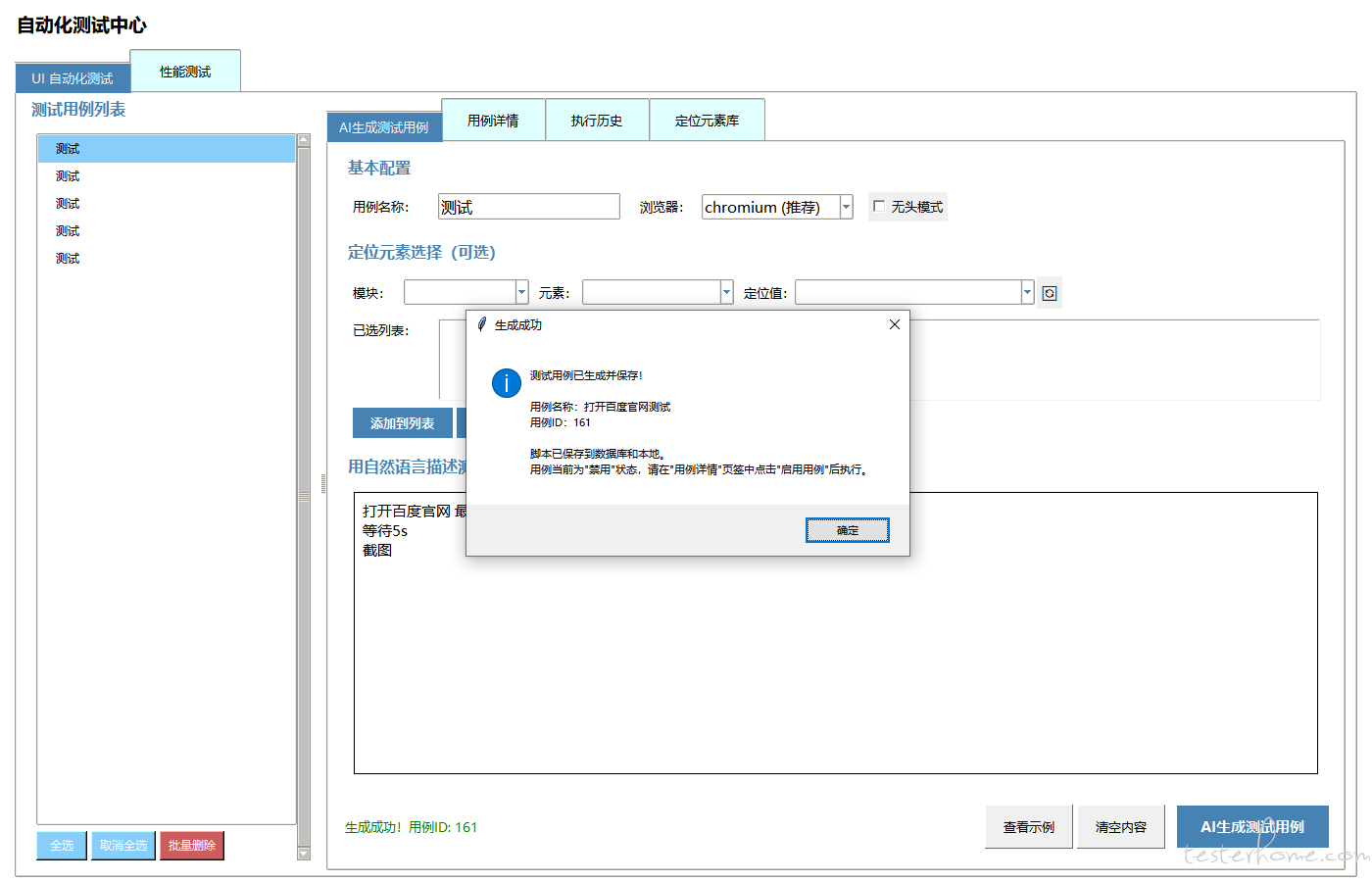Expand the 元素 dropdown
The height and width of the screenshot is (882, 1372).
[x=726, y=292]
